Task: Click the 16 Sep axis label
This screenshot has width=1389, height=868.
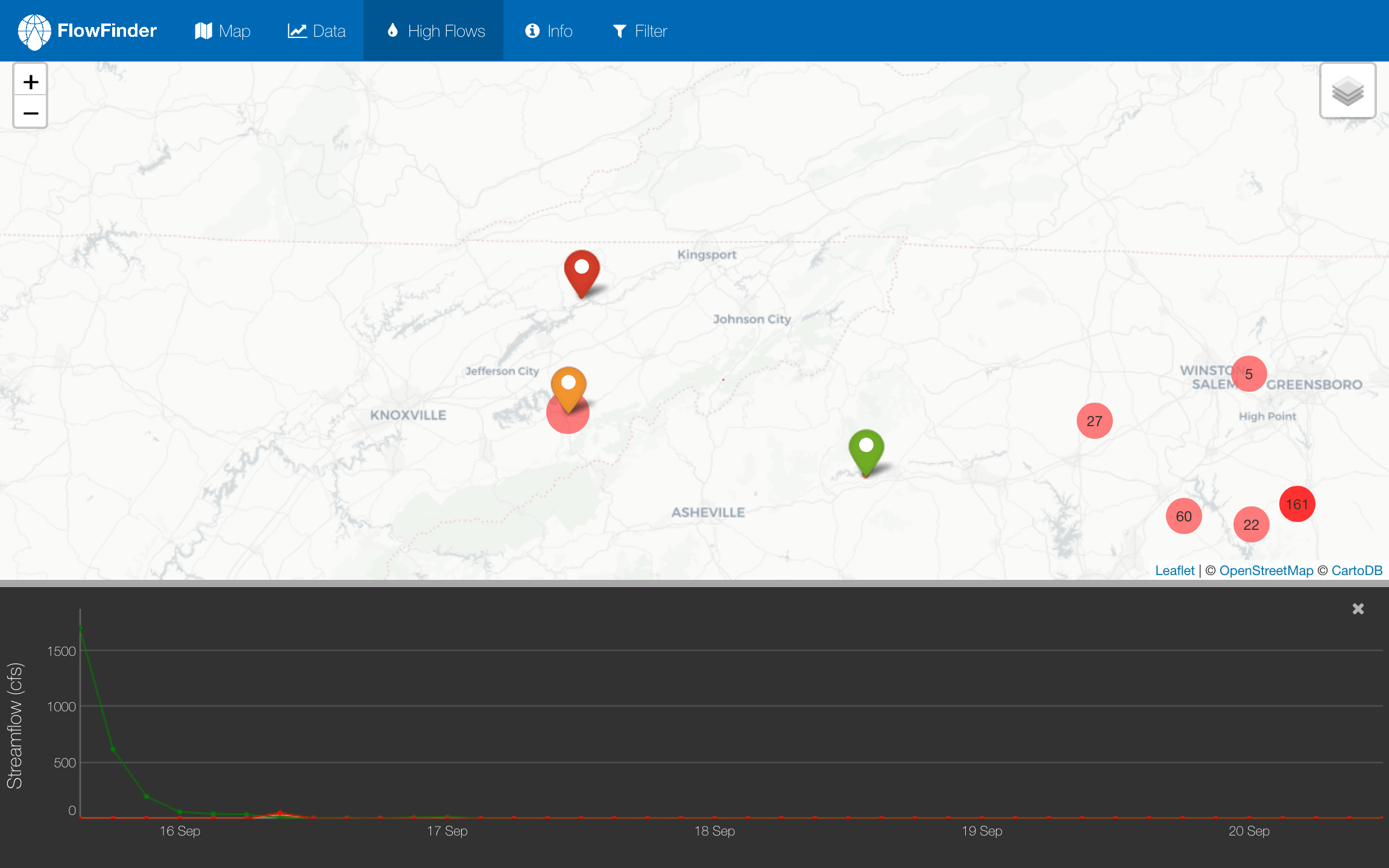Action: [180, 831]
